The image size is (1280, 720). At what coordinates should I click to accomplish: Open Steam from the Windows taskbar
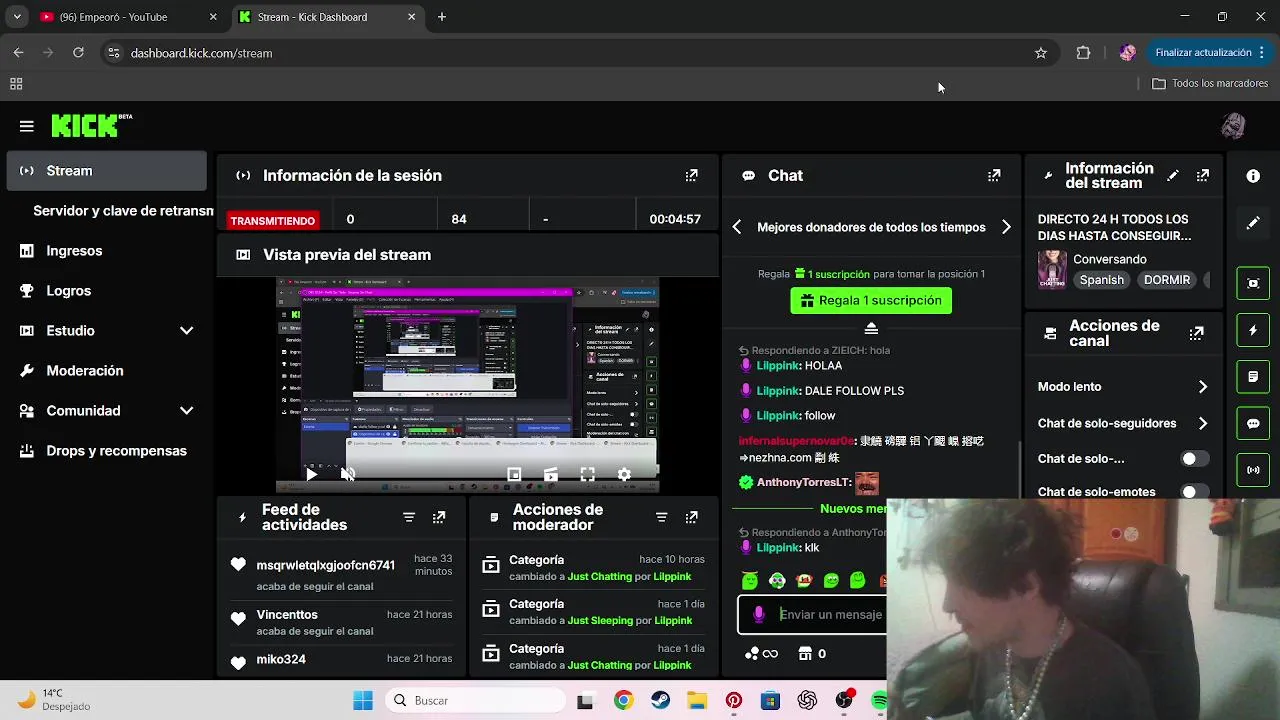click(660, 701)
